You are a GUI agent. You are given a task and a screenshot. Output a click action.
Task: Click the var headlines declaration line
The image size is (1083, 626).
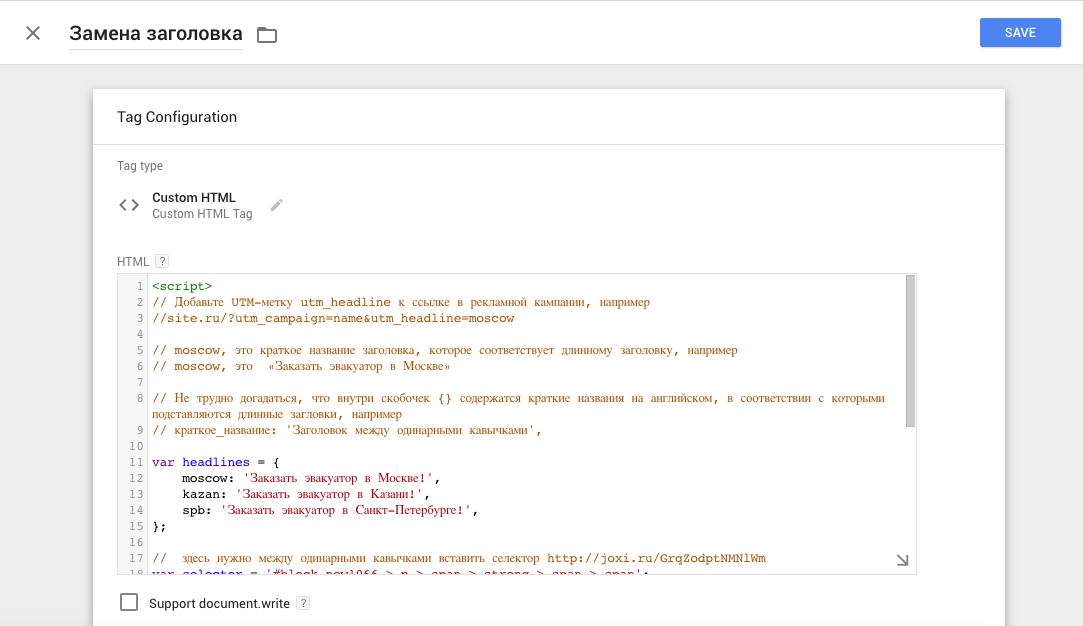[x=215, y=462]
